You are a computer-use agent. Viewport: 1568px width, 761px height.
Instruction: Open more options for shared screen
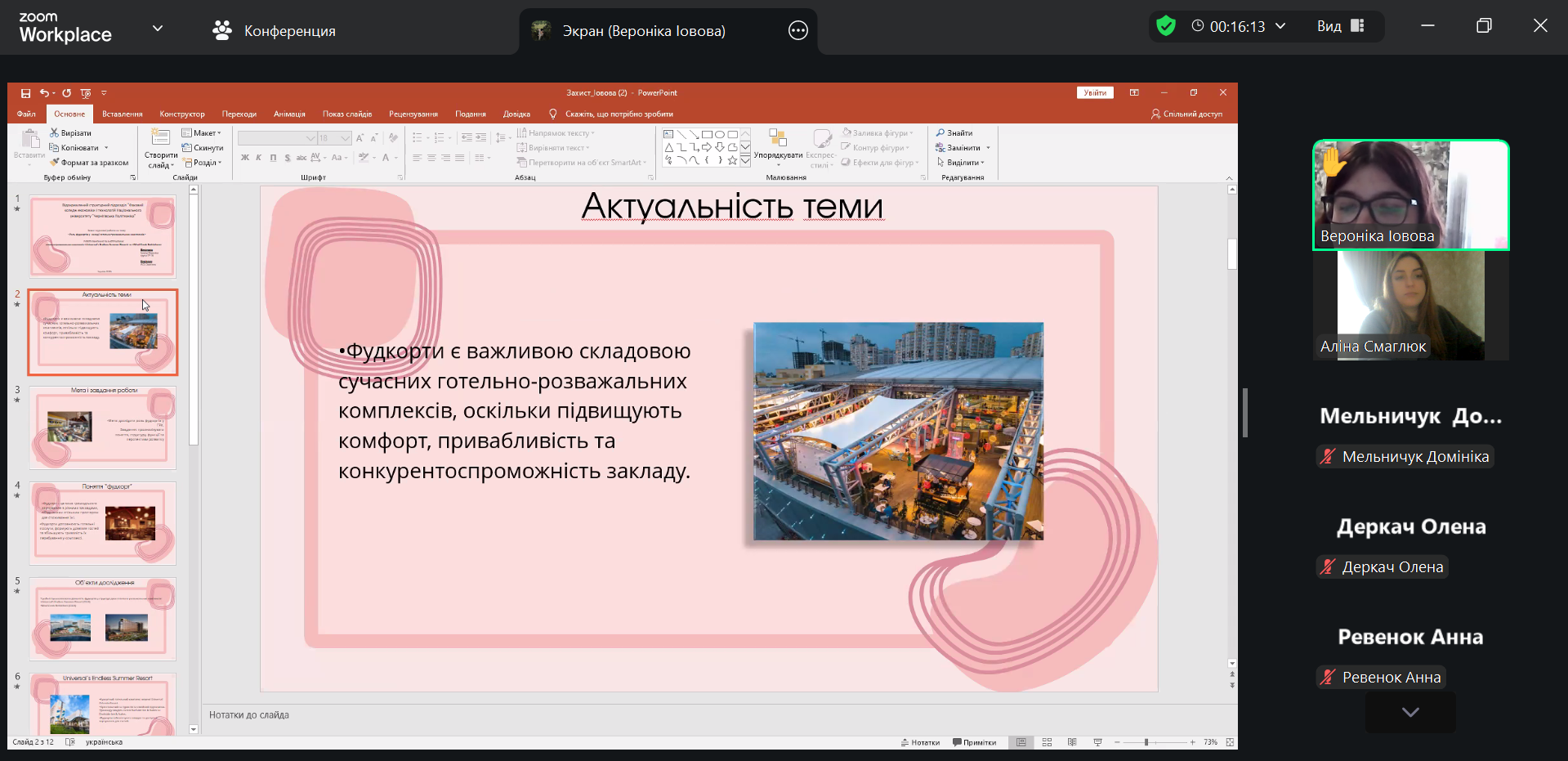(x=797, y=31)
